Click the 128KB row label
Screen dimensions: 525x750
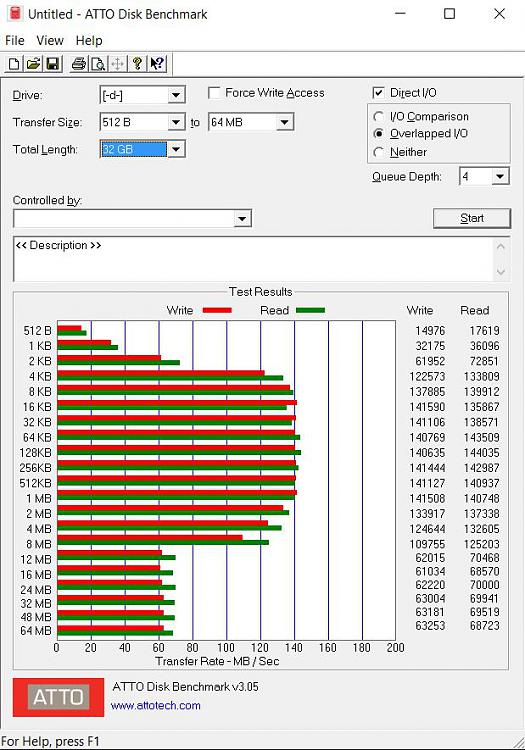[35, 452]
